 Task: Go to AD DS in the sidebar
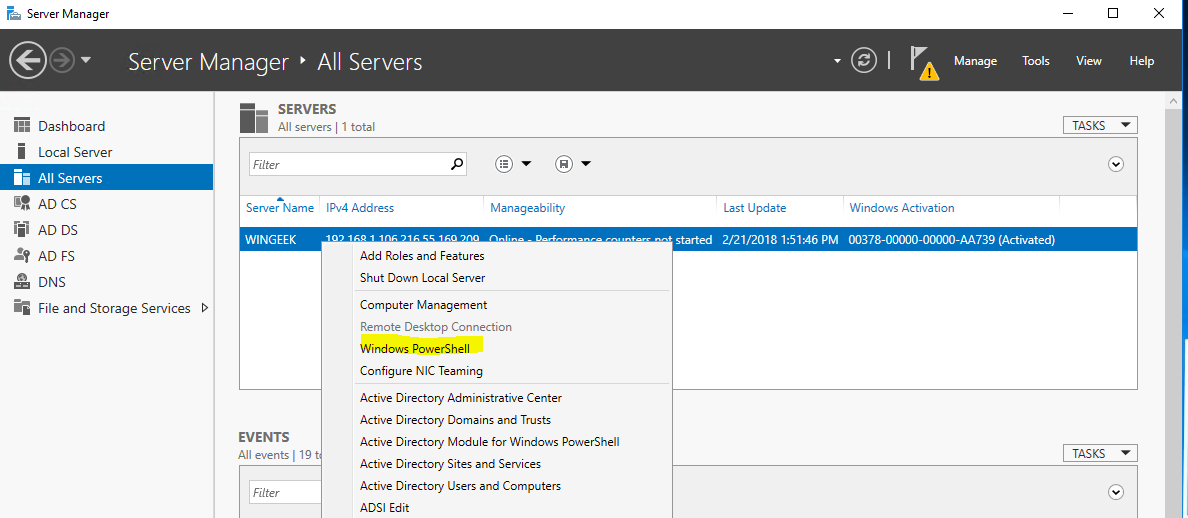[x=57, y=230]
